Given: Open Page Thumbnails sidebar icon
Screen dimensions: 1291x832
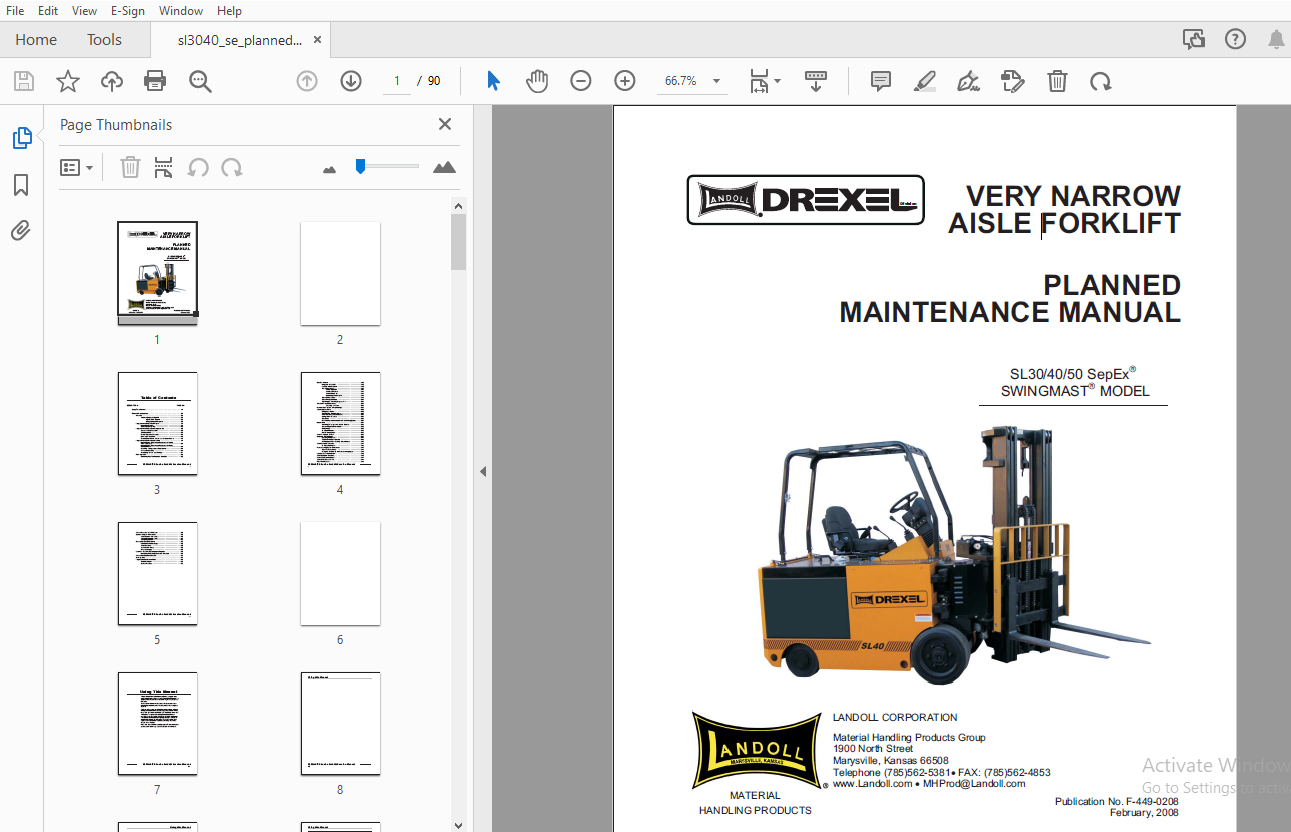Looking at the screenshot, I should tap(22, 138).
